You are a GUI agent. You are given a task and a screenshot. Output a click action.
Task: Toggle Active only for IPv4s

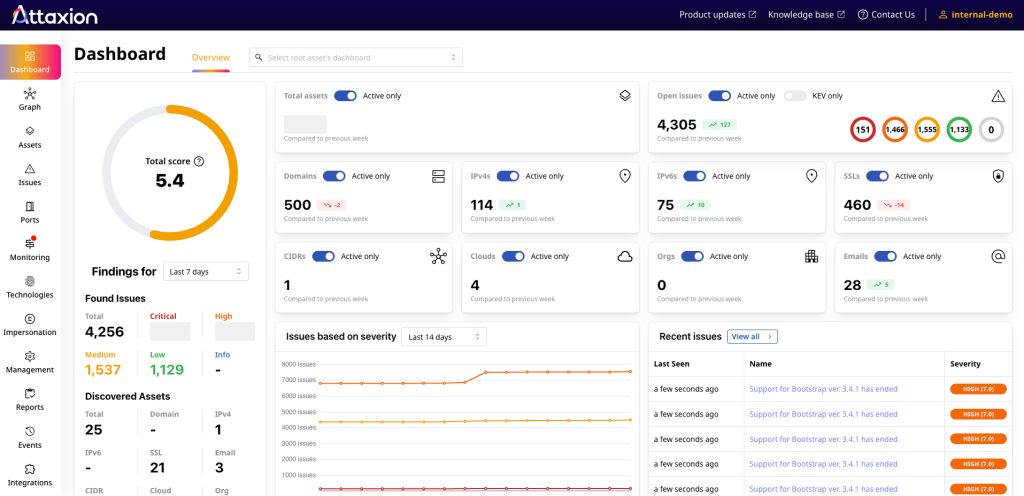click(x=508, y=176)
